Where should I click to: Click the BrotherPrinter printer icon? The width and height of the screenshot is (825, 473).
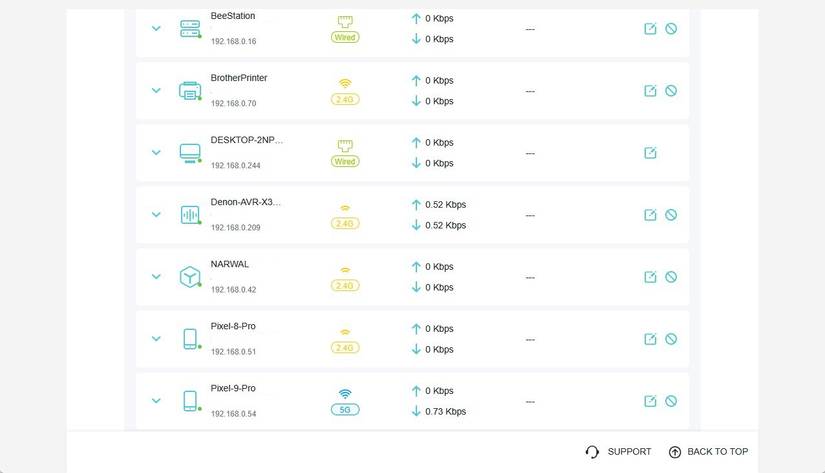(x=190, y=91)
